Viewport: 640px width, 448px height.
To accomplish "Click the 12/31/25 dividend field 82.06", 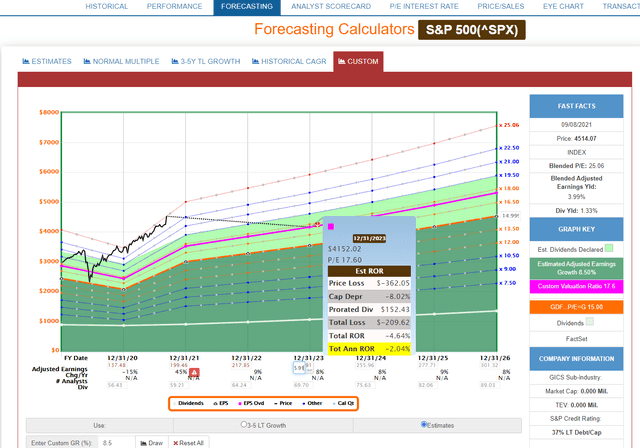I will coord(426,385).
